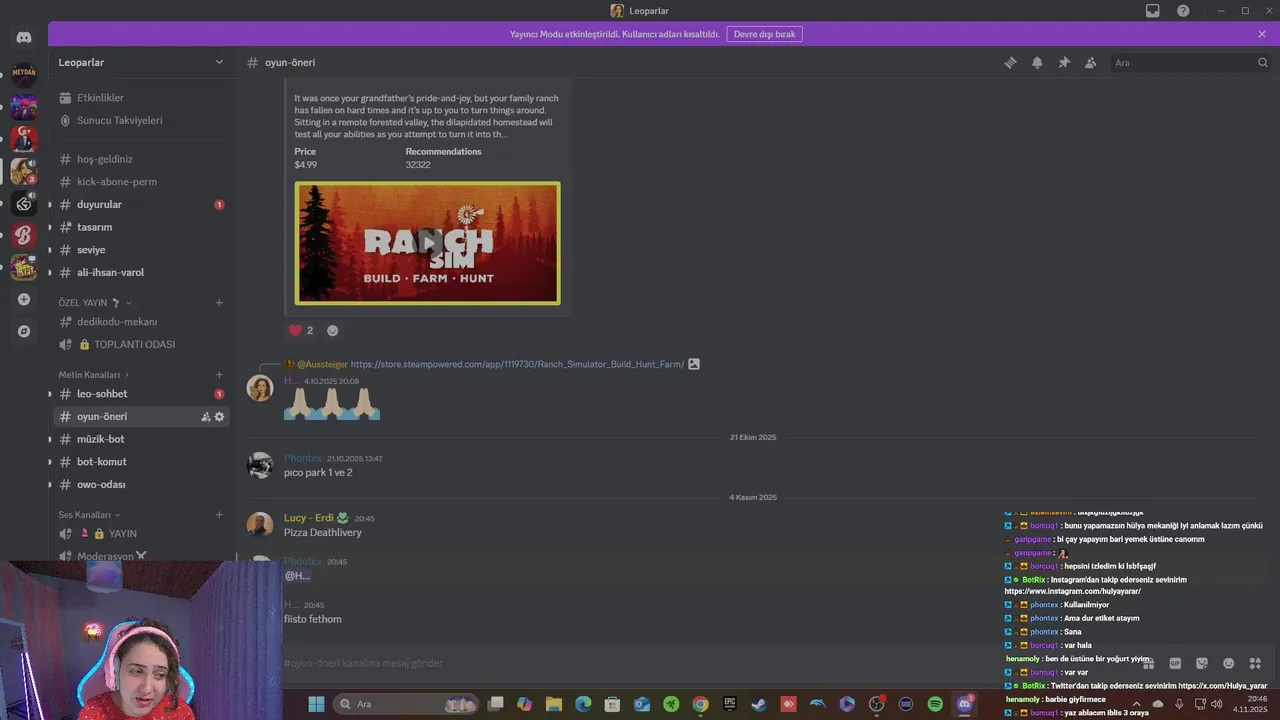Collapse the ÖZEL YAYIN category
The height and width of the screenshot is (720, 1280).
pos(95,302)
